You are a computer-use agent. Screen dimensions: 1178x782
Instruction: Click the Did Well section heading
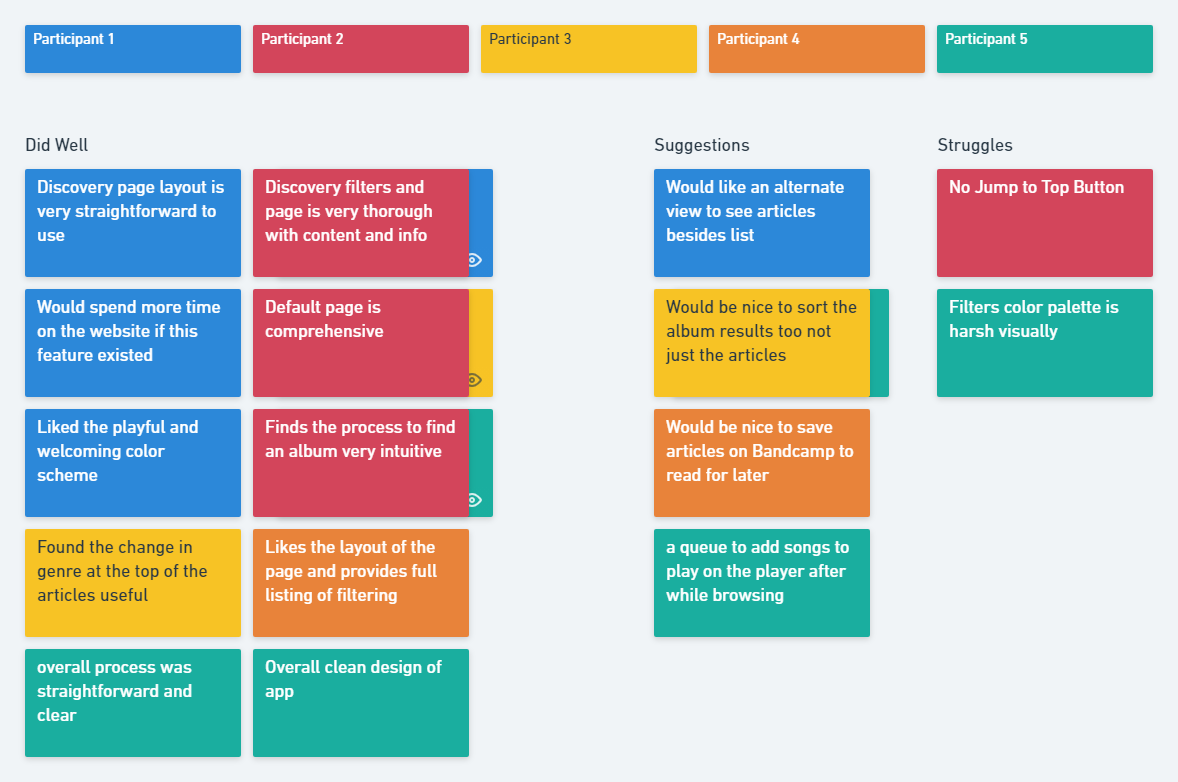[x=57, y=145]
